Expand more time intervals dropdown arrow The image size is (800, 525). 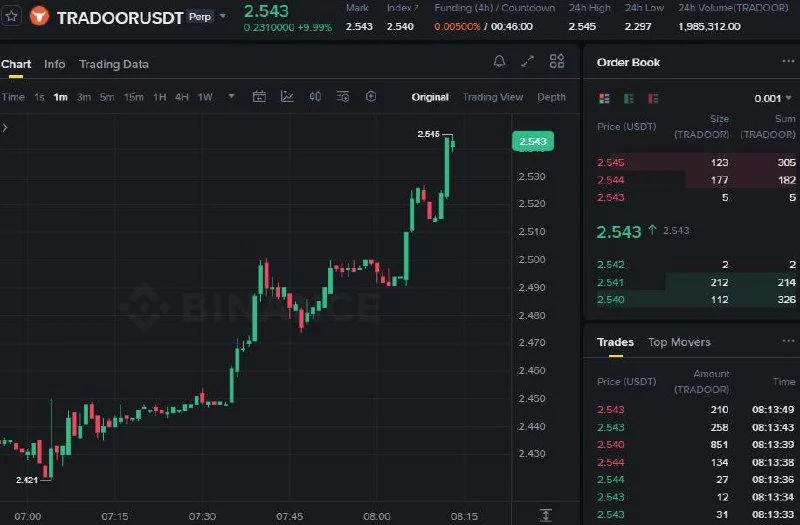pos(231,96)
